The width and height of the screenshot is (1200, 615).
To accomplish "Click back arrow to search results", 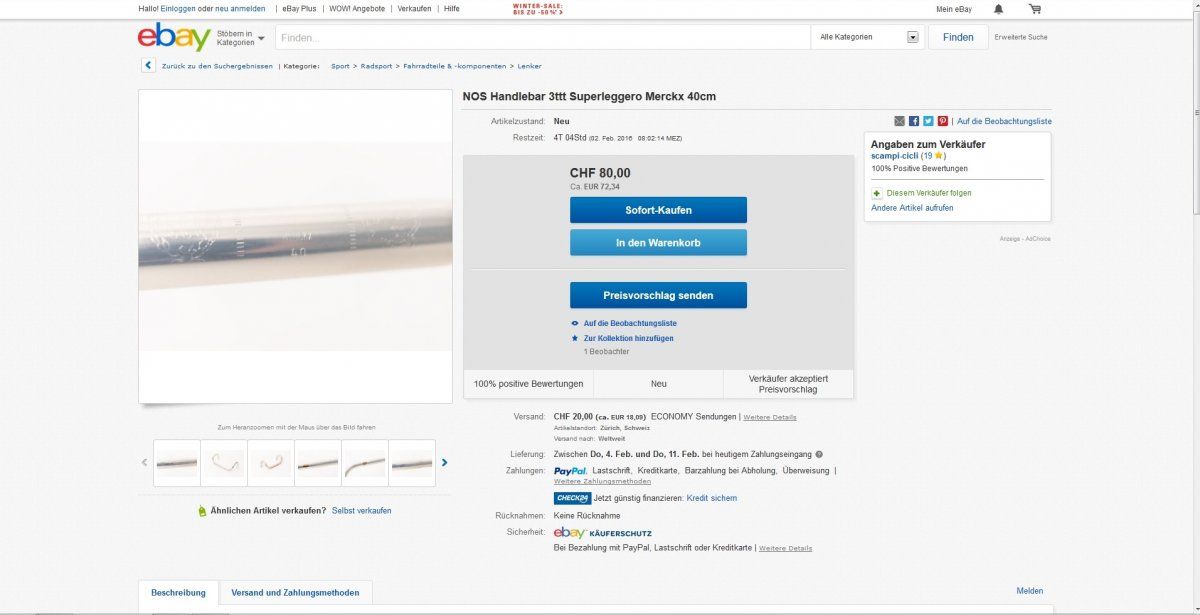I will [148, 66].
